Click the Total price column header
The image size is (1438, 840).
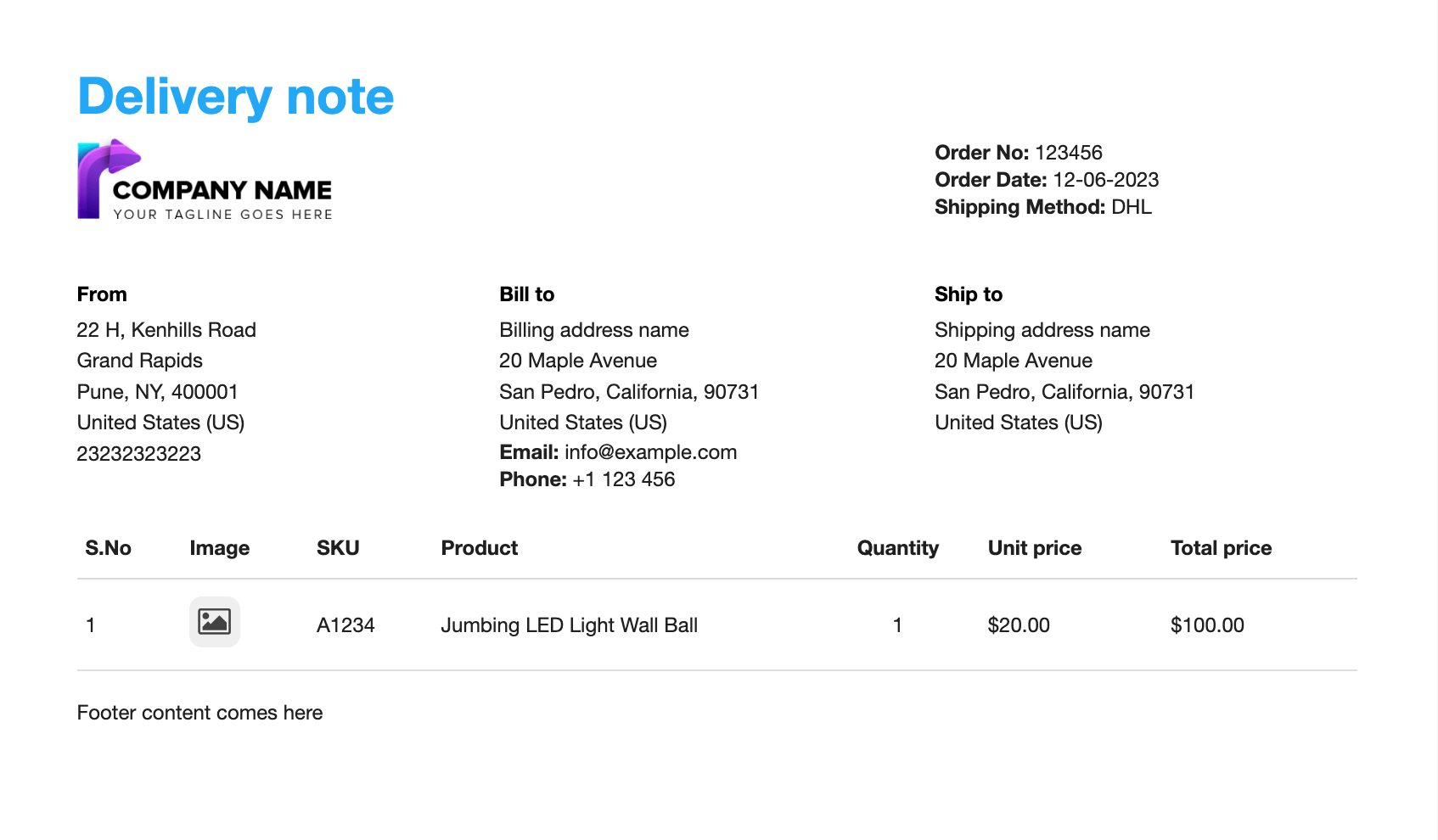coord(1221,548)
